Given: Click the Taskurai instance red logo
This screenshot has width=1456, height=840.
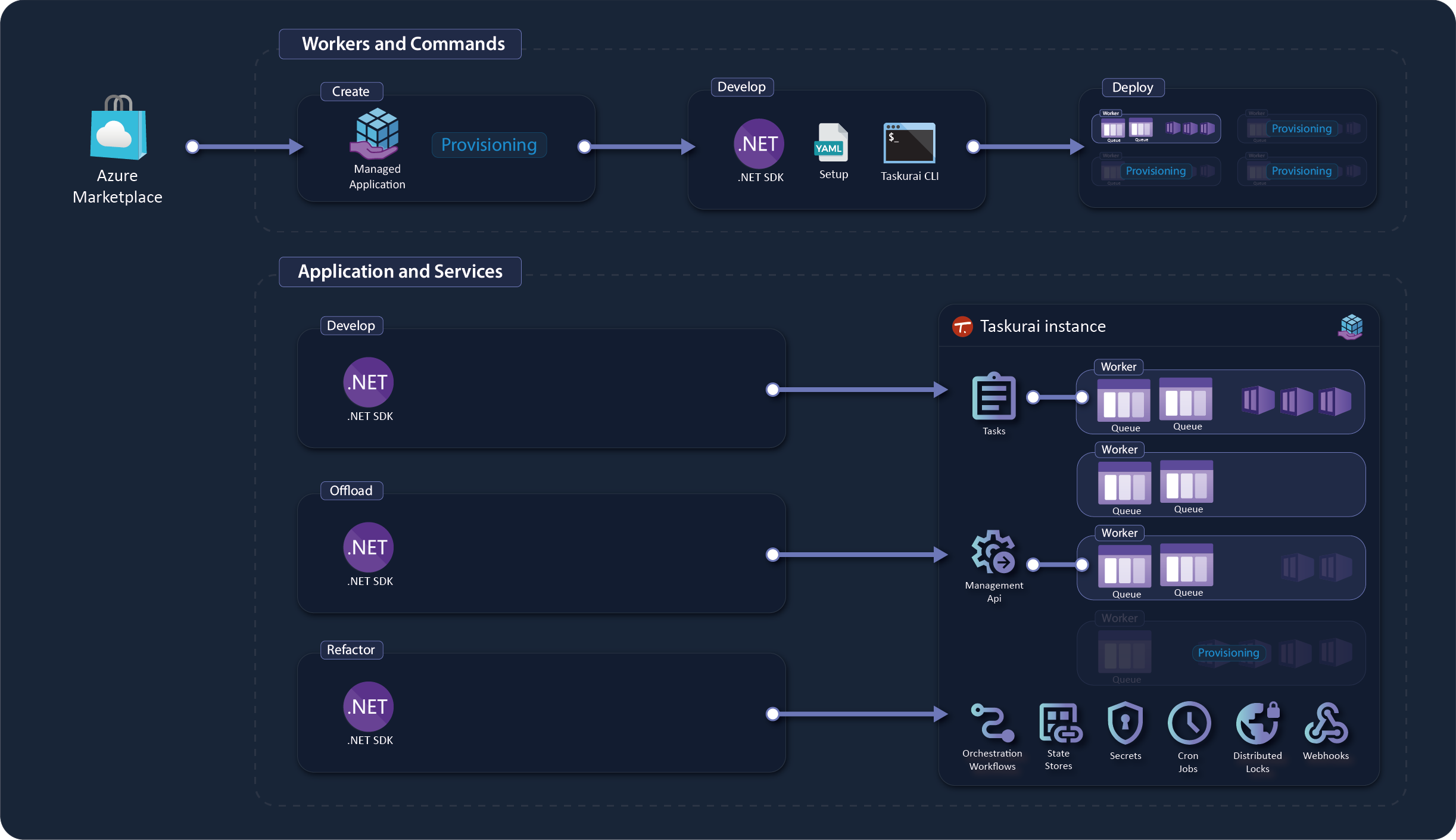Looking at the screenshot, I should [x=962, y=326].
